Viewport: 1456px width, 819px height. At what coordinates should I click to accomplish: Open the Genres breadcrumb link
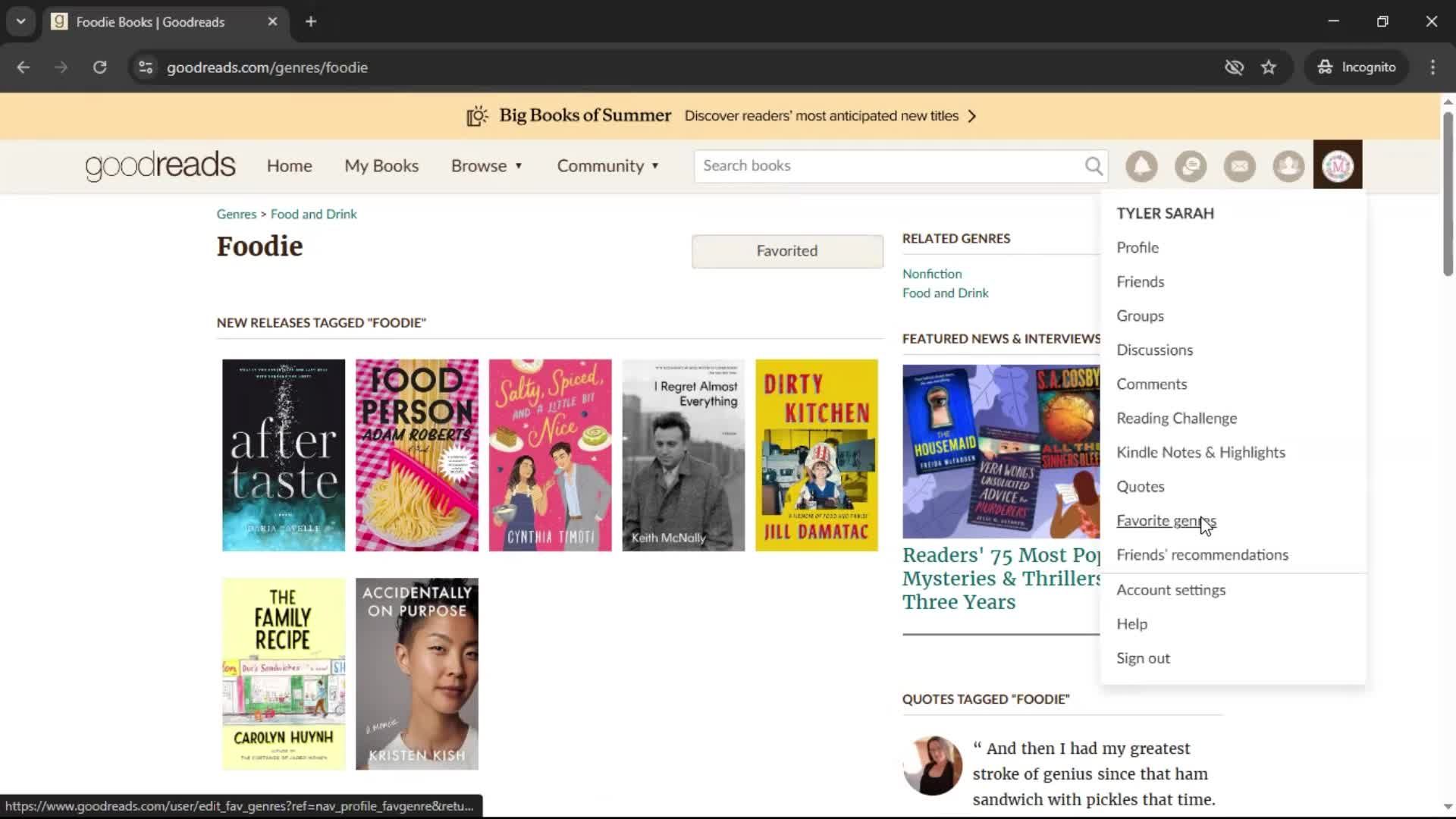point(237,215)
